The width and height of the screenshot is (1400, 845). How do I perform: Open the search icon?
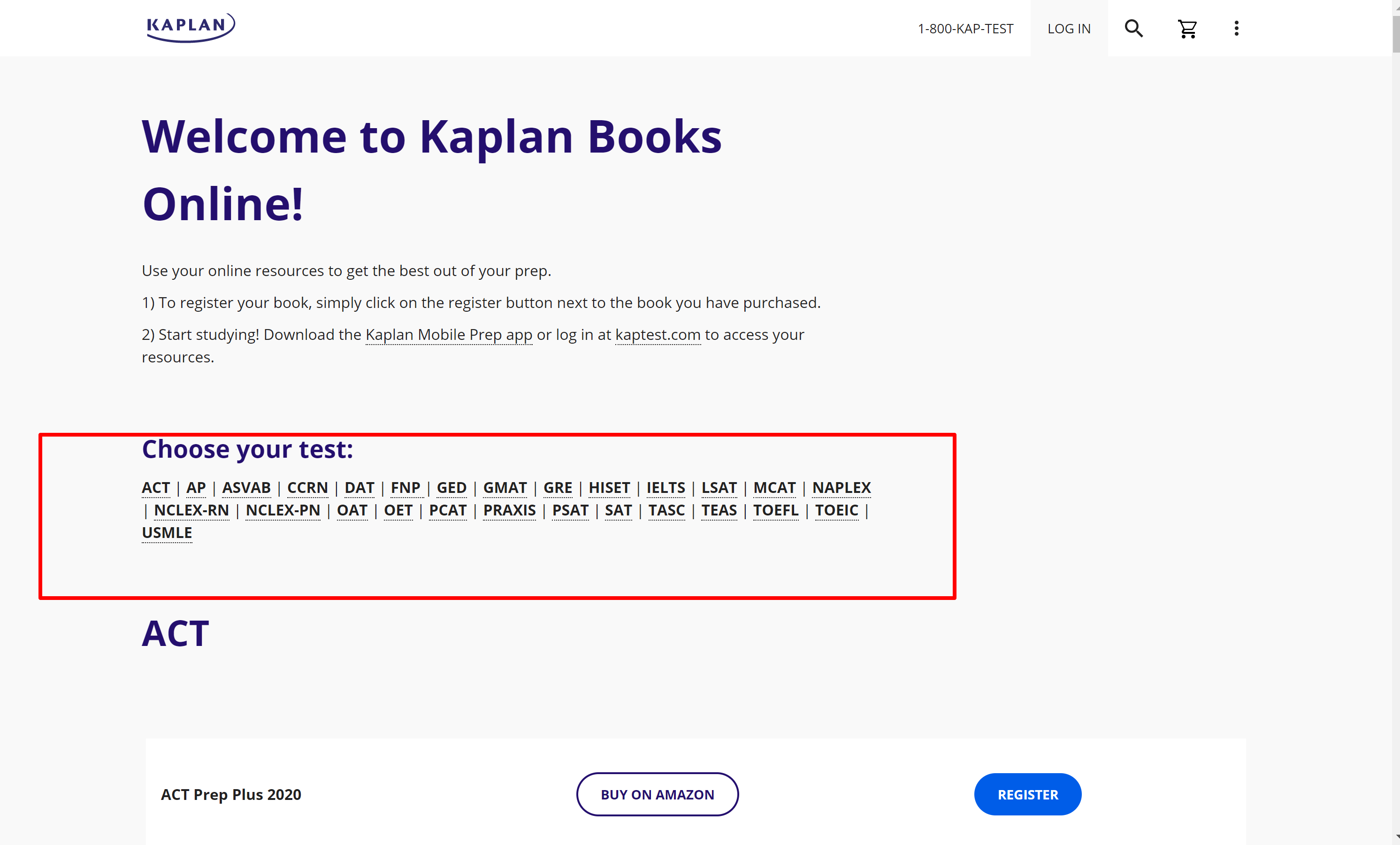pyautogui.click(x=1133, y=29)
